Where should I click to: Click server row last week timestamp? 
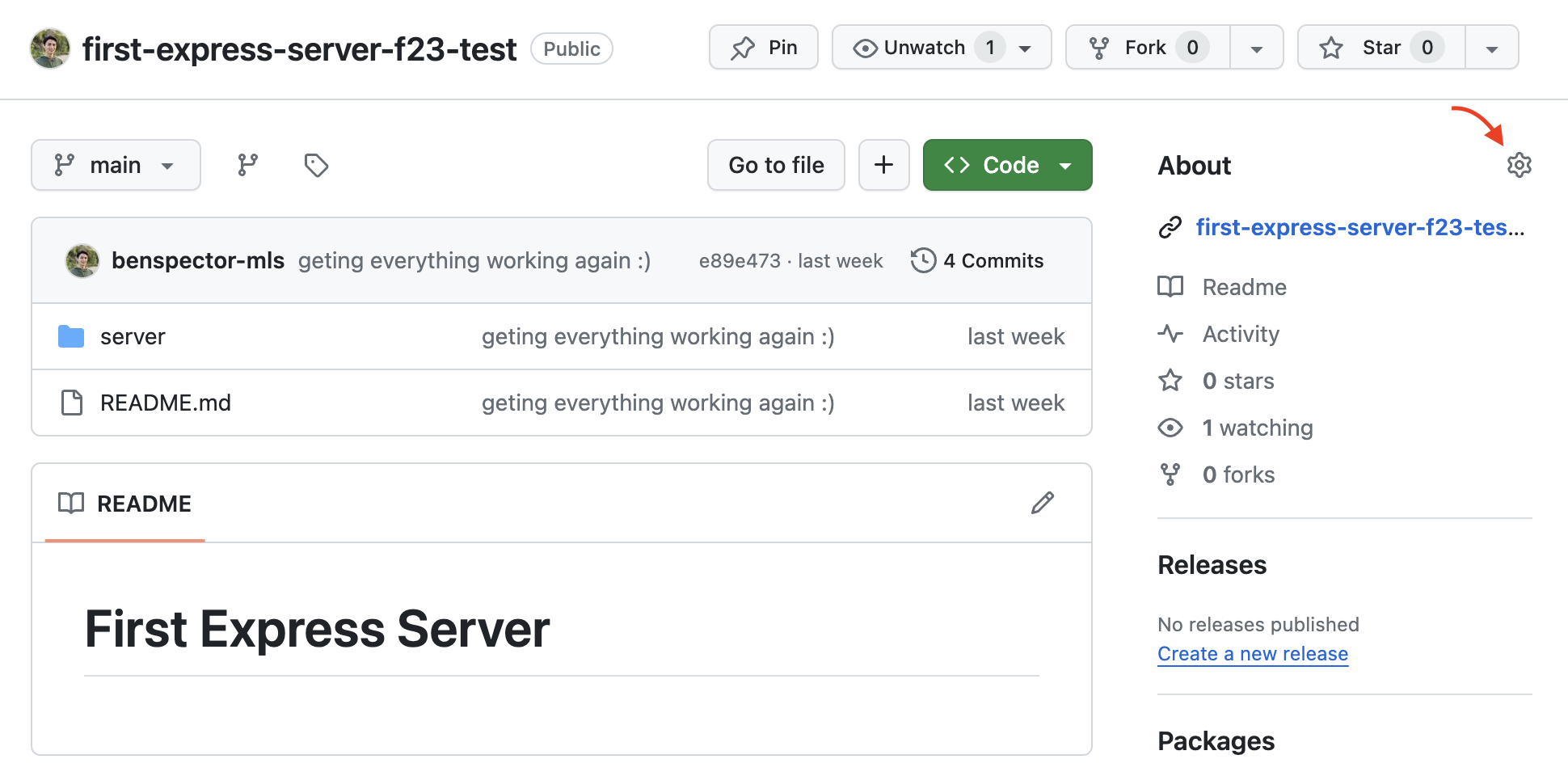coord(1016,336)
